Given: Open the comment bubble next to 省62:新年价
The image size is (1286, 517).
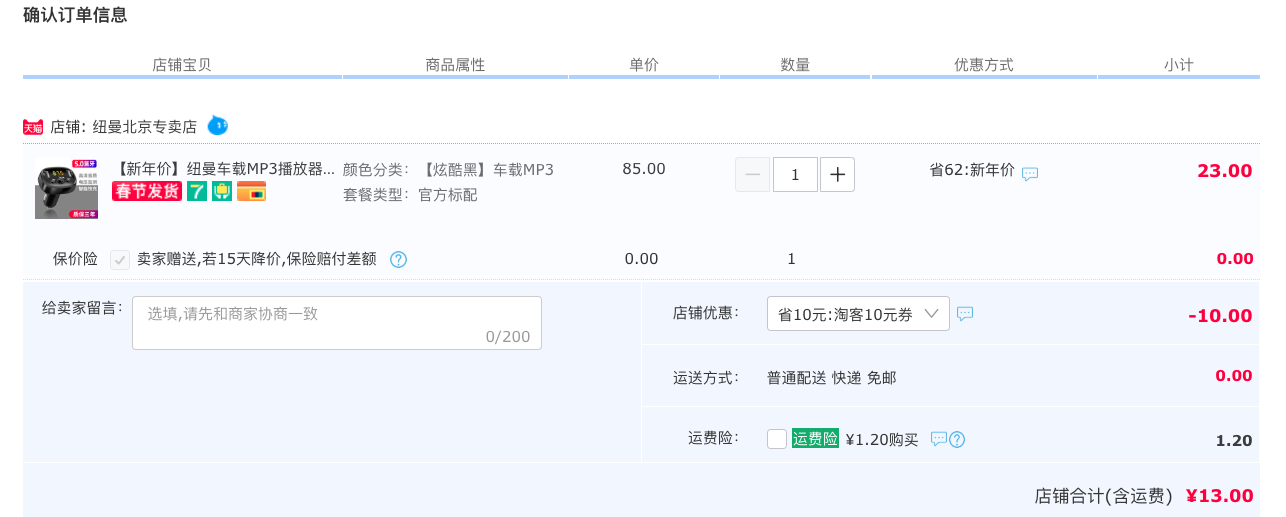Looking at the screenshot, I should pyautogui.click(x=1030, y=173).
